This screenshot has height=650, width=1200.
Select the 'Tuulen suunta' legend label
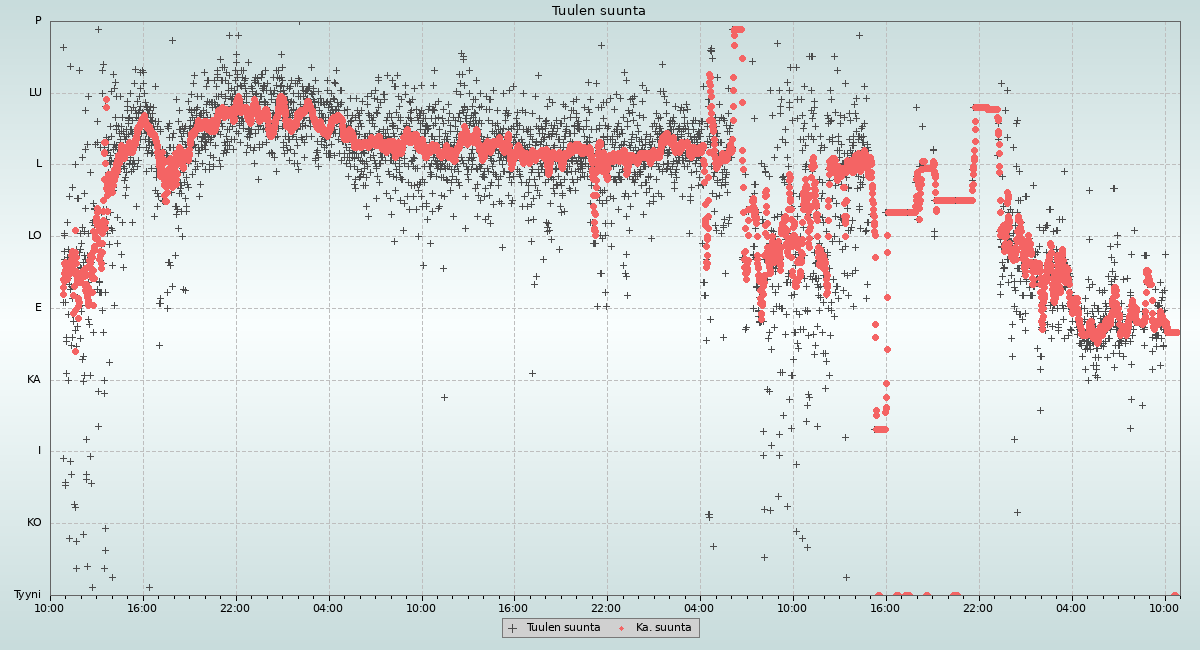coord(563,628)
